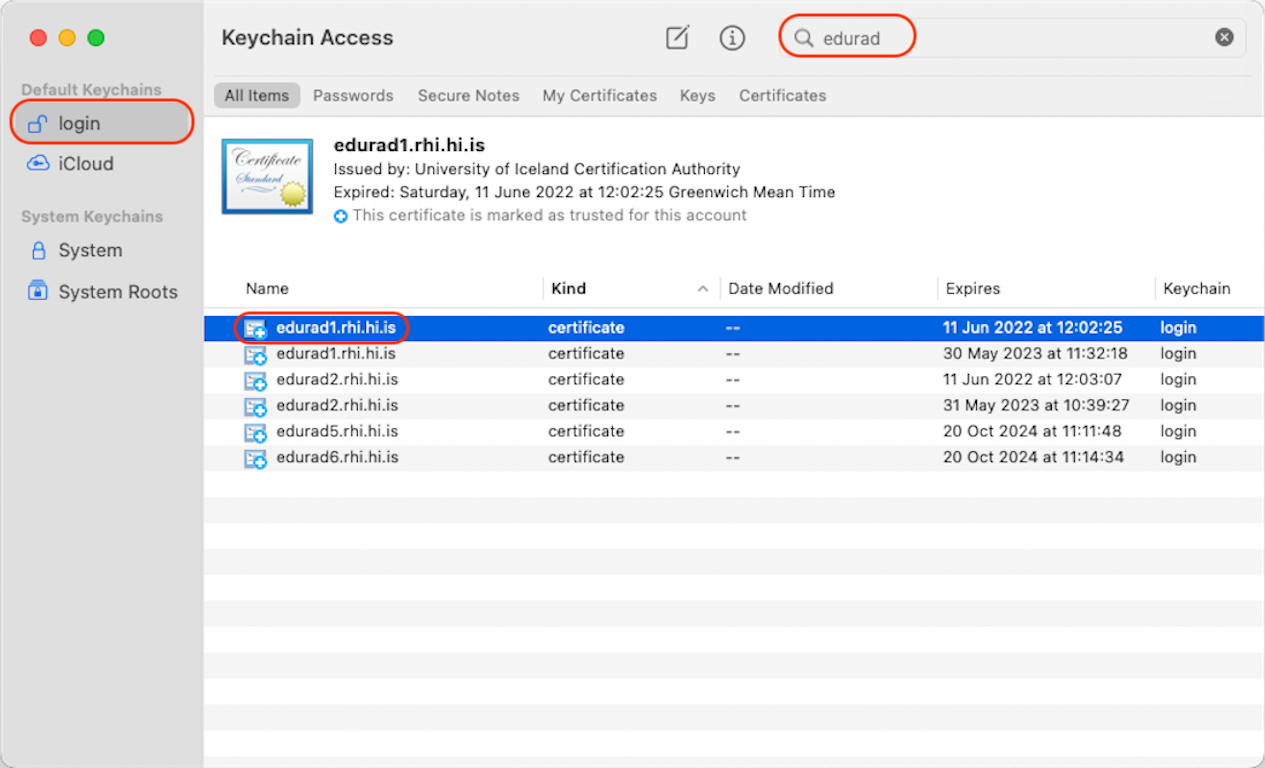Sort by the Date Modified column header
Viewport: 1265px width, 768px height.
pyautogui.click(x=781, y=289)
